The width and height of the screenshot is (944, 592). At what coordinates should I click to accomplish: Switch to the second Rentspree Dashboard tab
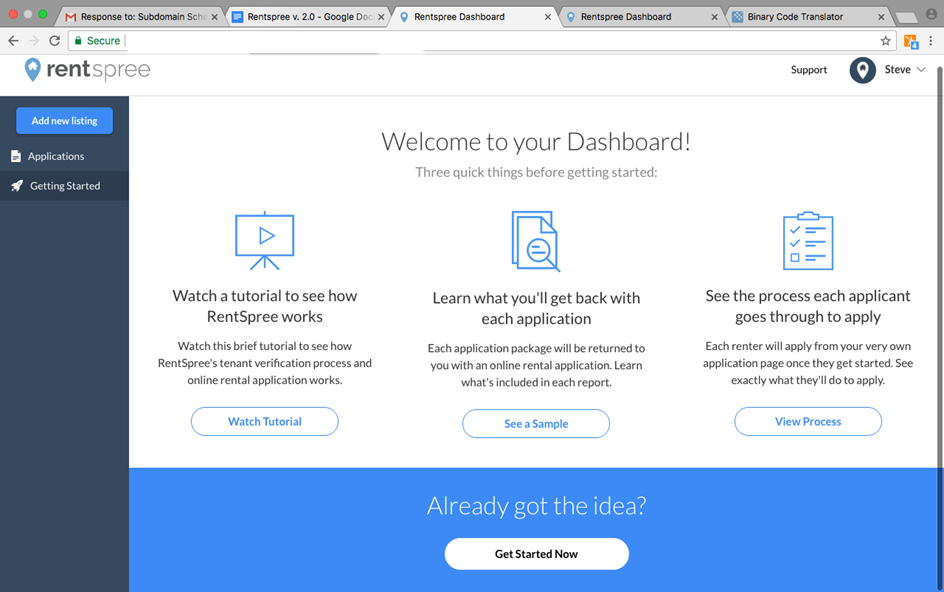(x=641, y=17)
